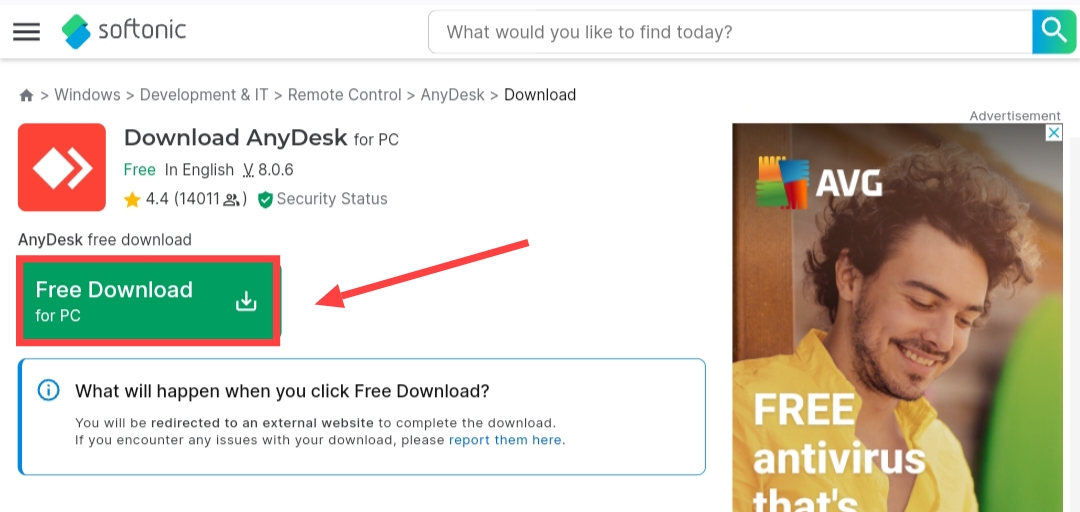Click the magnifying glass search button

[1054, 32]
